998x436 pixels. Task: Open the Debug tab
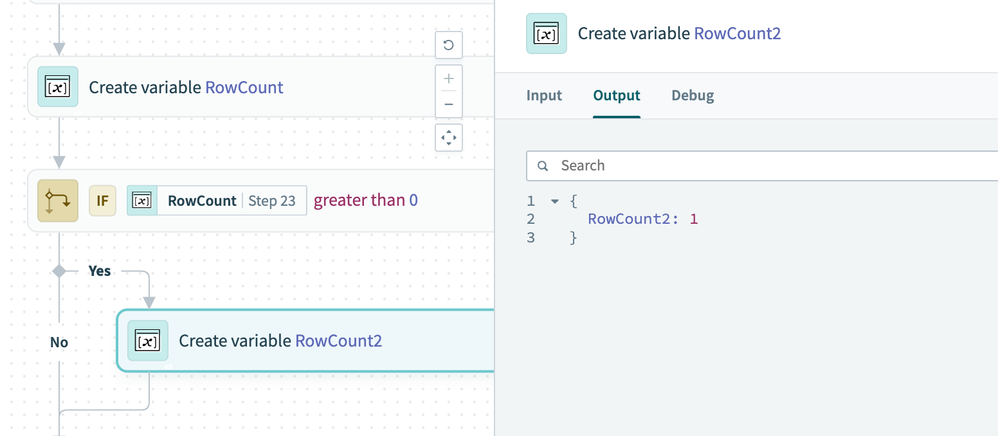click(x=692, y=96)
